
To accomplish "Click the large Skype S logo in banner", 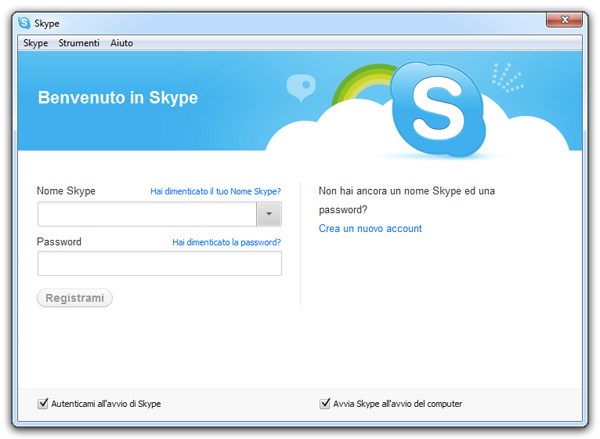I will (439, 110).
